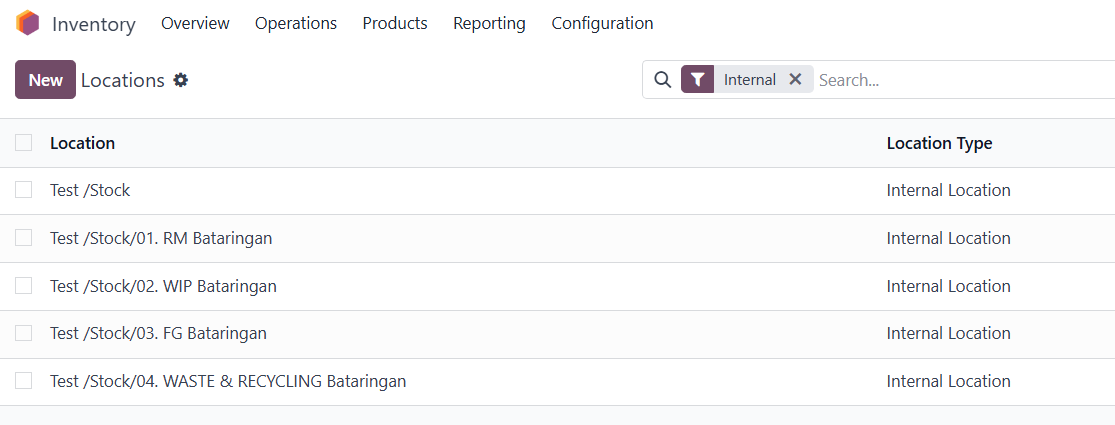Sort by the Location column header
Screen dimensions: 1115x425
[x=82, y=143]
